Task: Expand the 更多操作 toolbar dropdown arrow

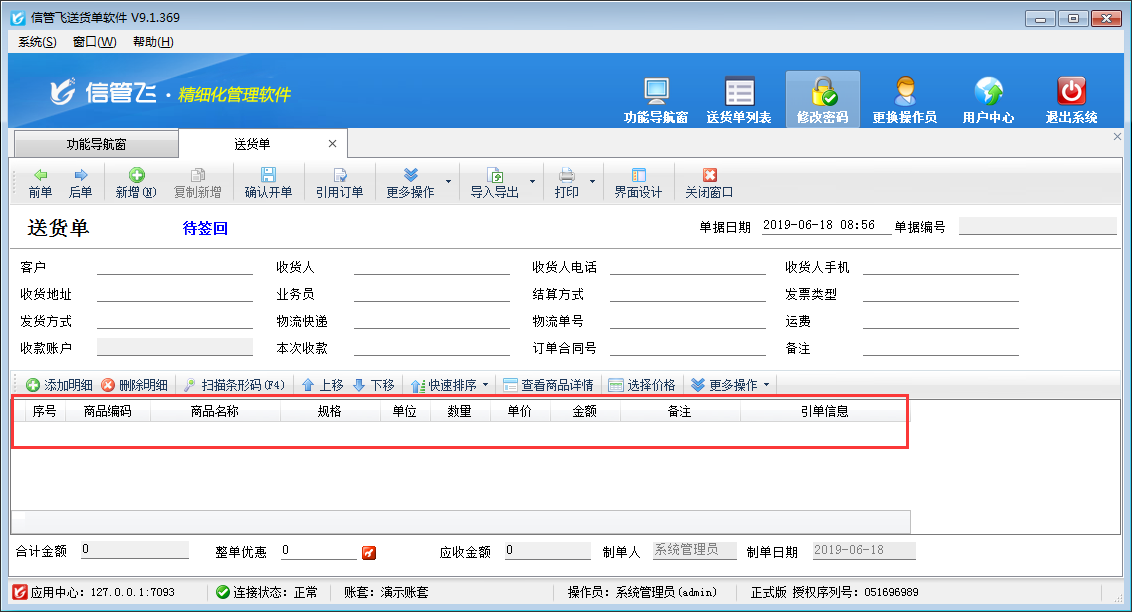Action: coord(448,182)
